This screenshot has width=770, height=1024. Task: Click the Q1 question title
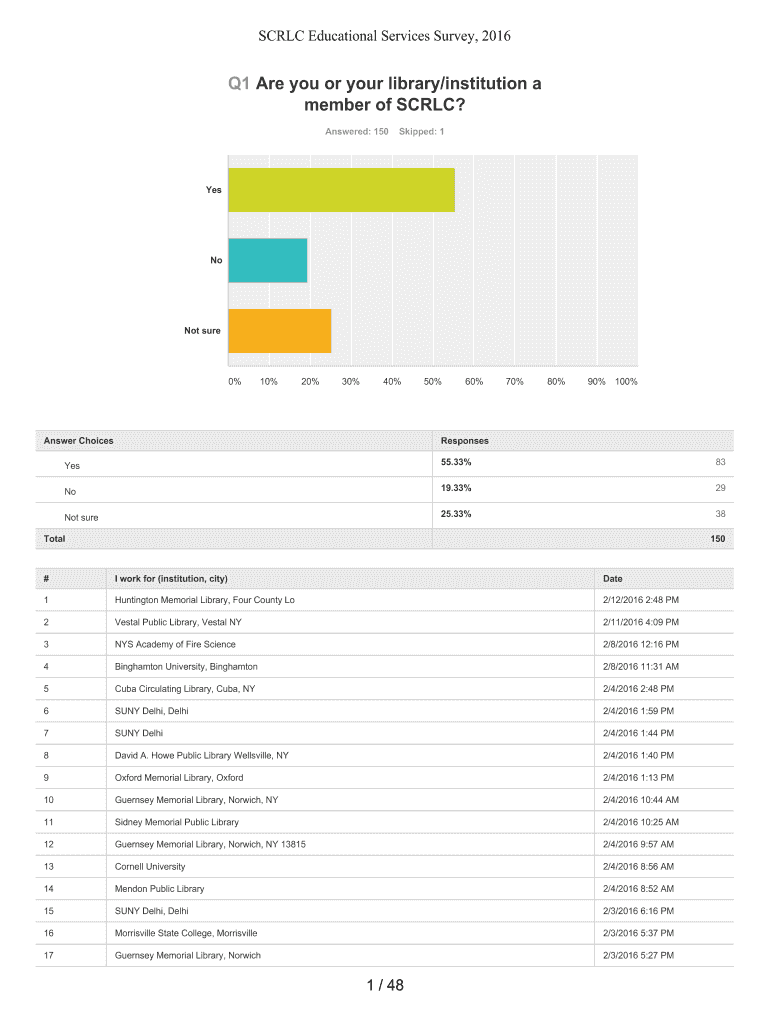pyautogui.click(x=385, y=95)
